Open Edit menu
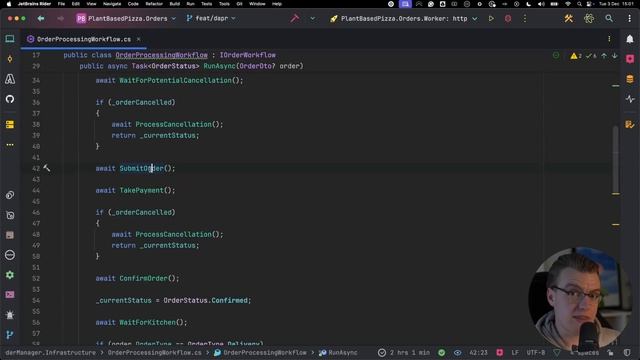Screen dimensions: 640x360 pos(76,4)
